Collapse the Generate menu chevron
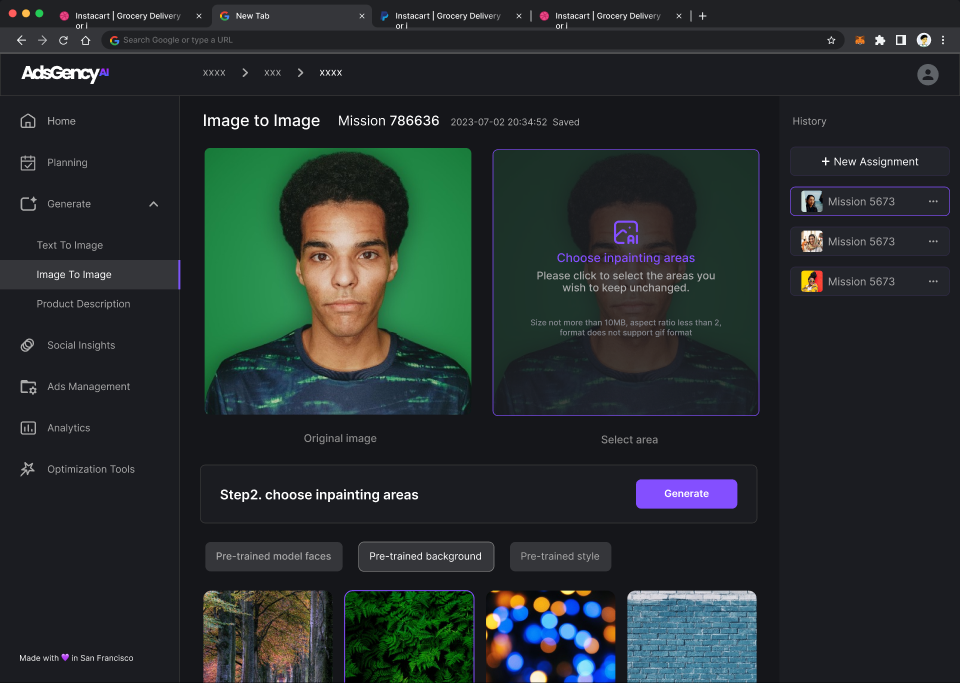Image resolution: width=960 pixels, height=683 pixels. click(x=153, y=204)
